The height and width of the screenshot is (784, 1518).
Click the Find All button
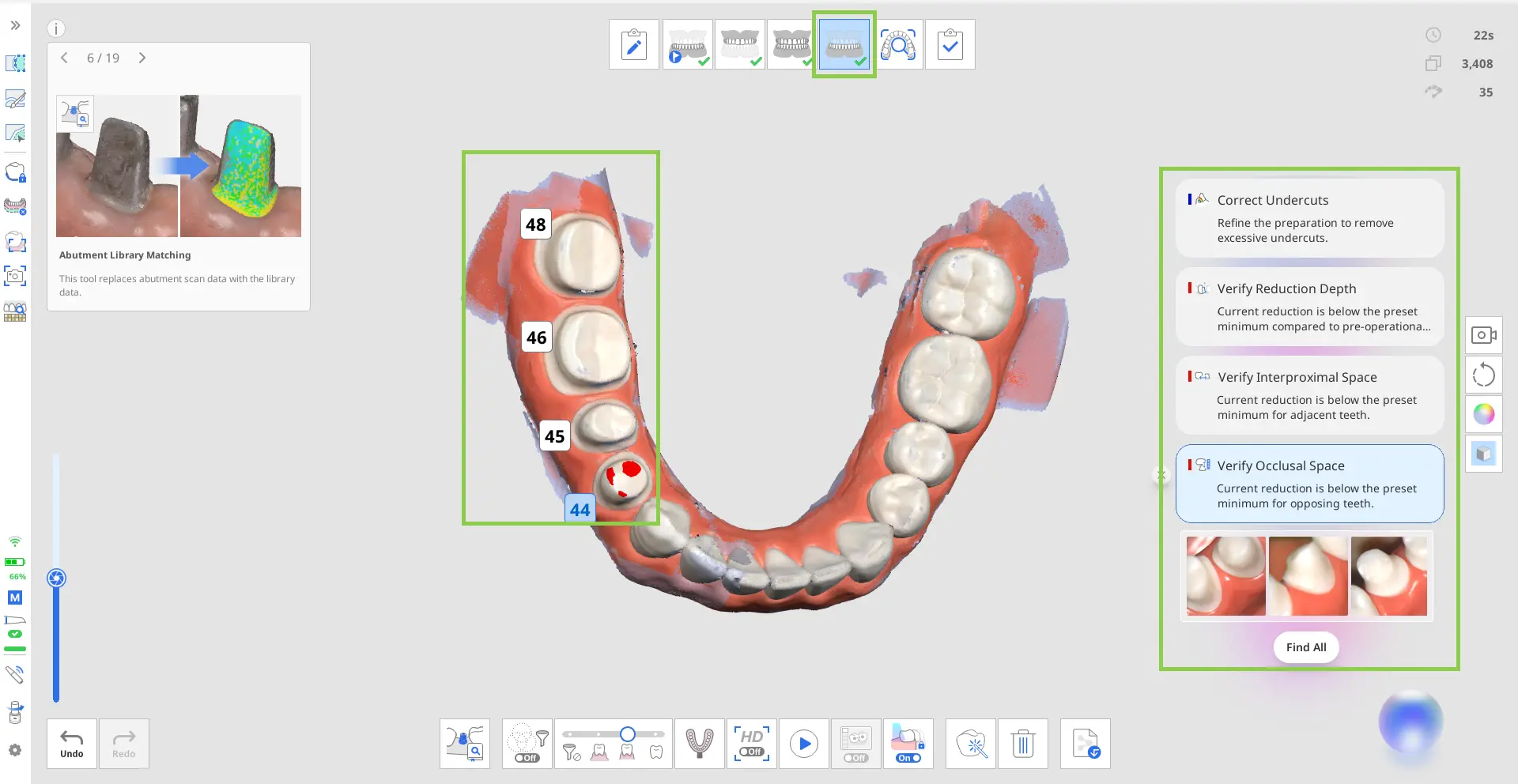tap(1306, 647)
